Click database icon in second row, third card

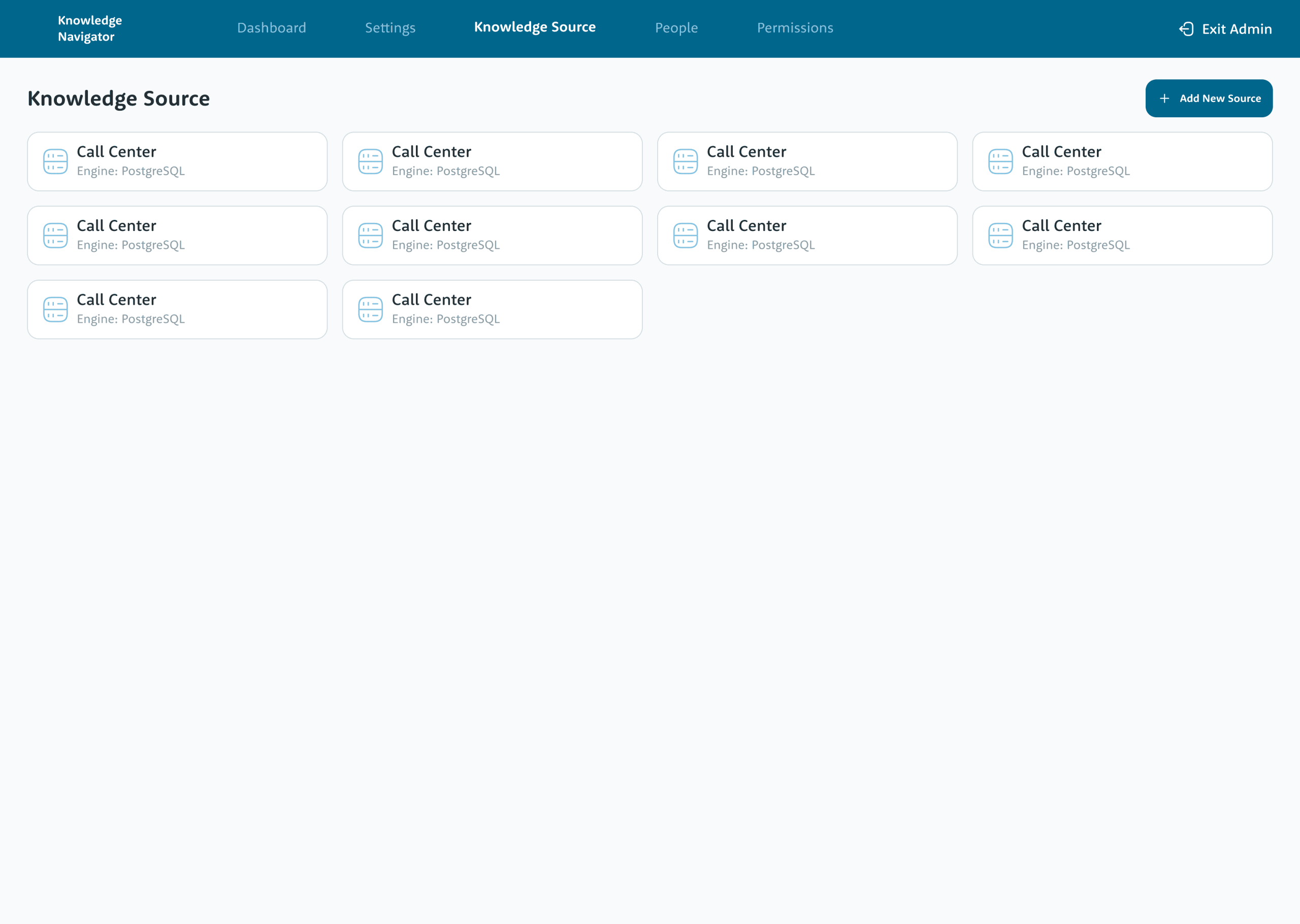[x=685, y=236]
